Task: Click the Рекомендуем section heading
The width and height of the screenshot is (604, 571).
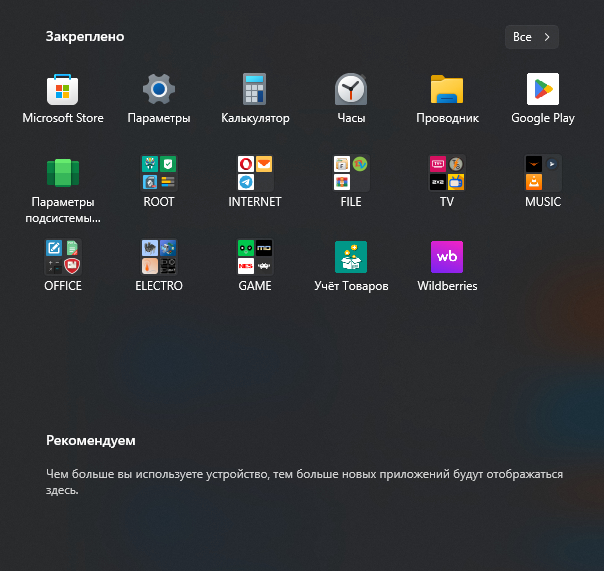Action: (91, 440)
